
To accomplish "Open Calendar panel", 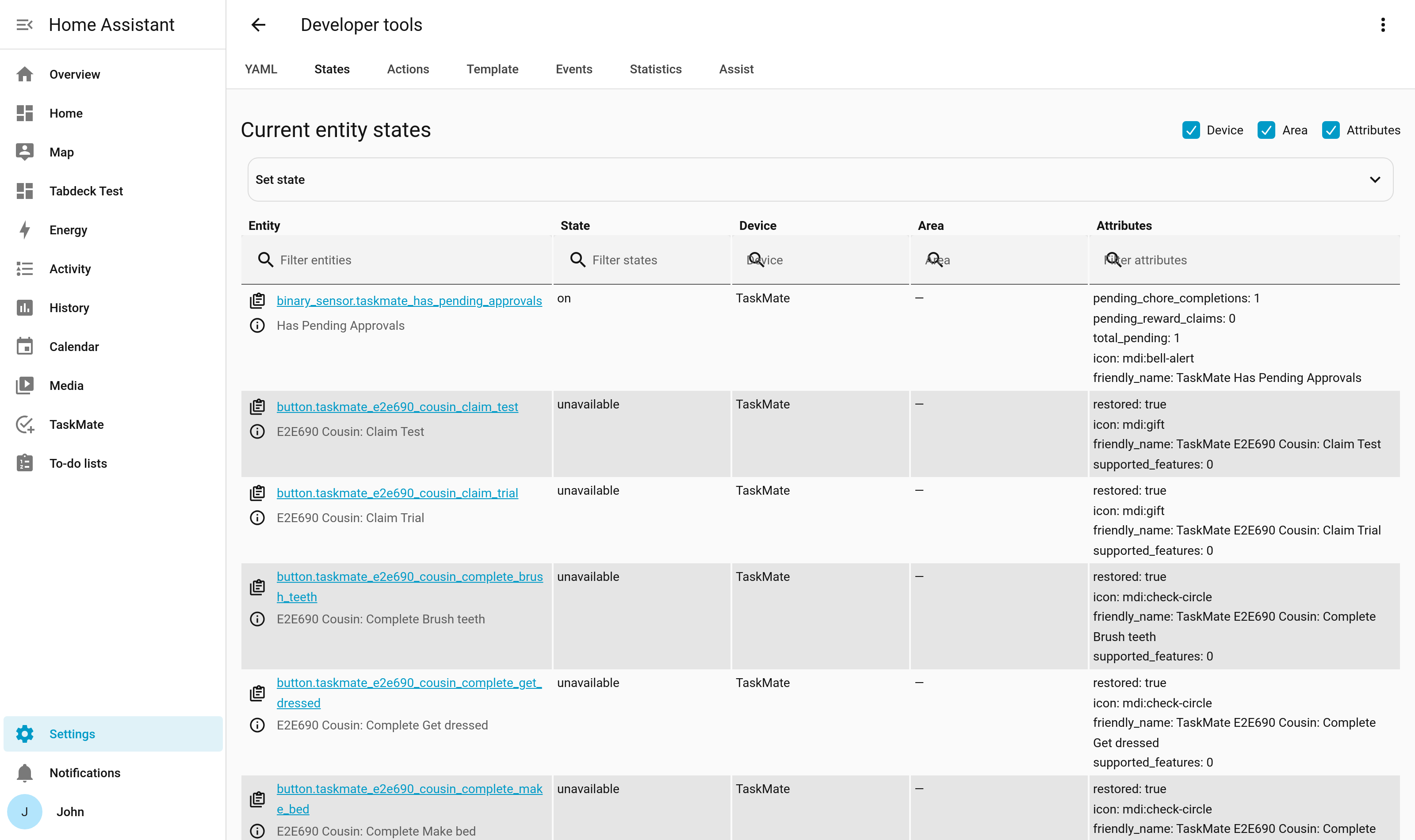I will [113, 347].
